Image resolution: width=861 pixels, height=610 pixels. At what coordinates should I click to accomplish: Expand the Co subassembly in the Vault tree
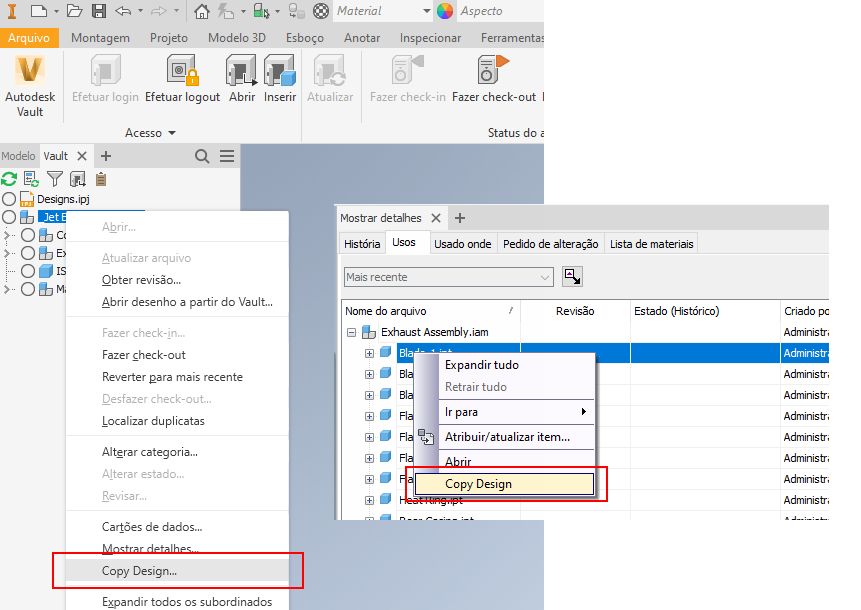[x=7, y=235]
